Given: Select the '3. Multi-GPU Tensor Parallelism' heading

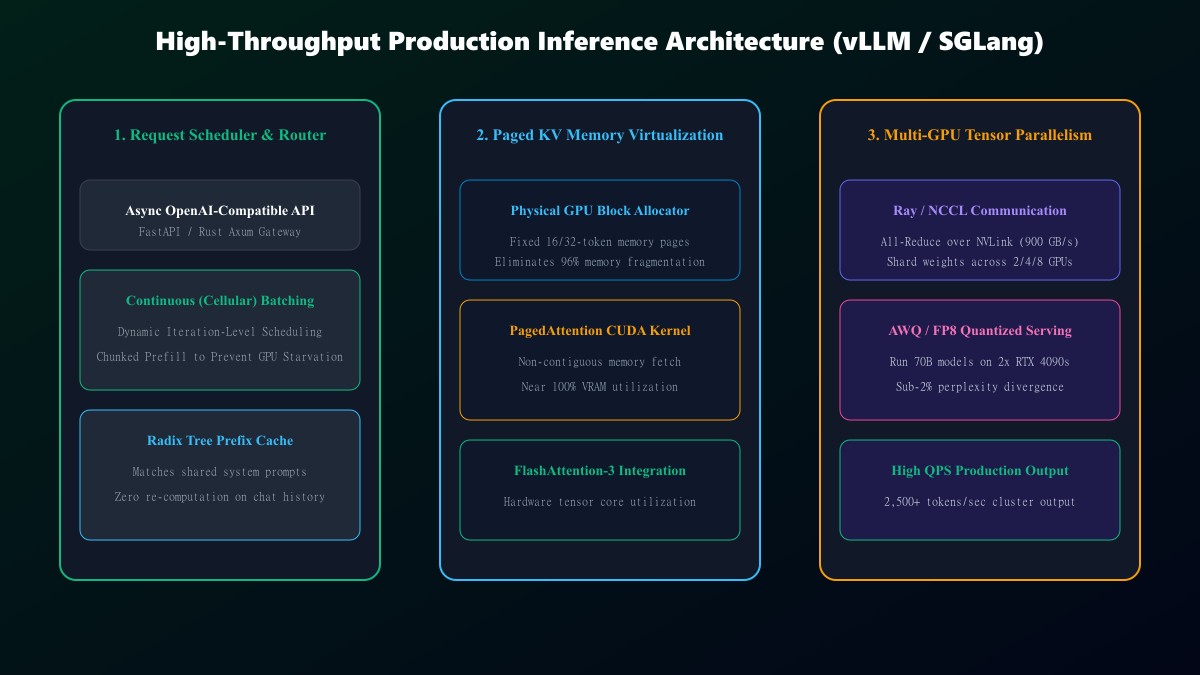Looking at the screenshot, I should tap(980, 135).
